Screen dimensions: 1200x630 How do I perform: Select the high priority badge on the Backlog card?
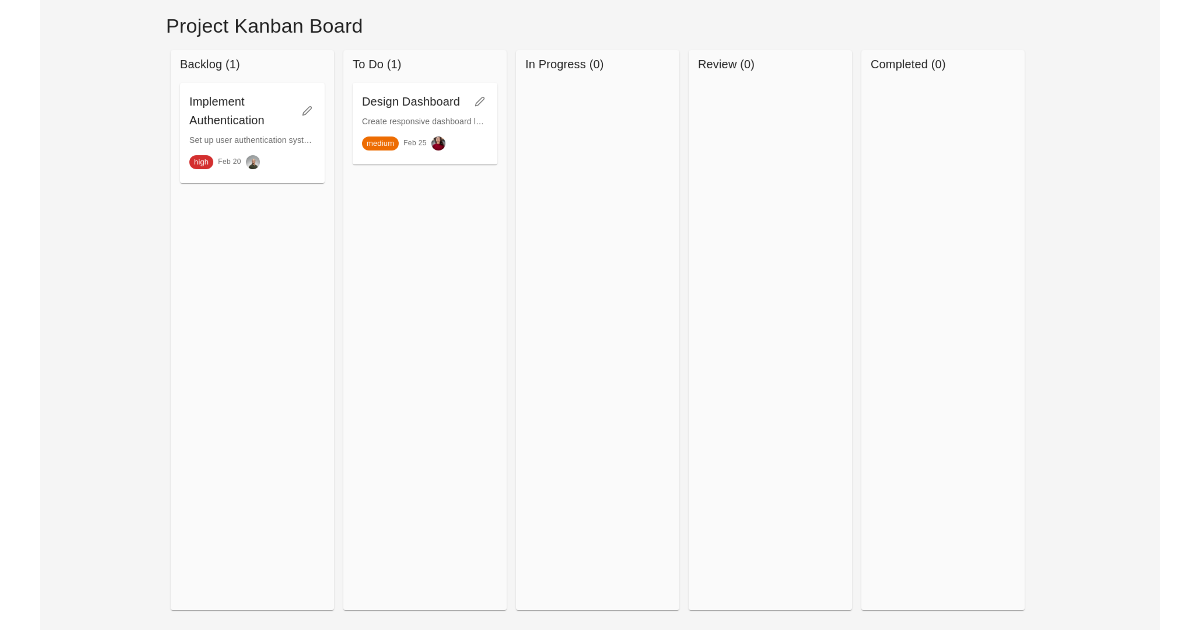[201, 161]
